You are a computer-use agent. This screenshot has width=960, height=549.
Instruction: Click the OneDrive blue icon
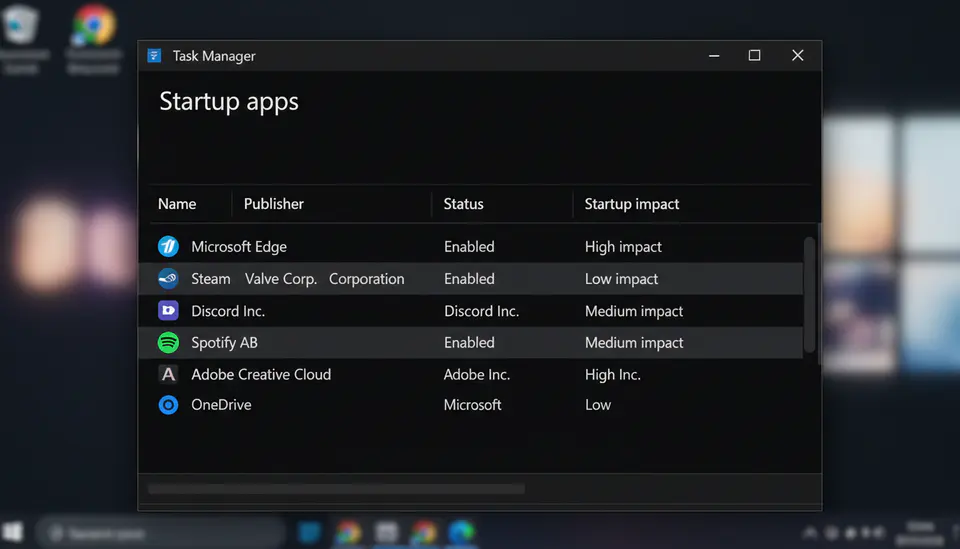click(x=168, y=405)
